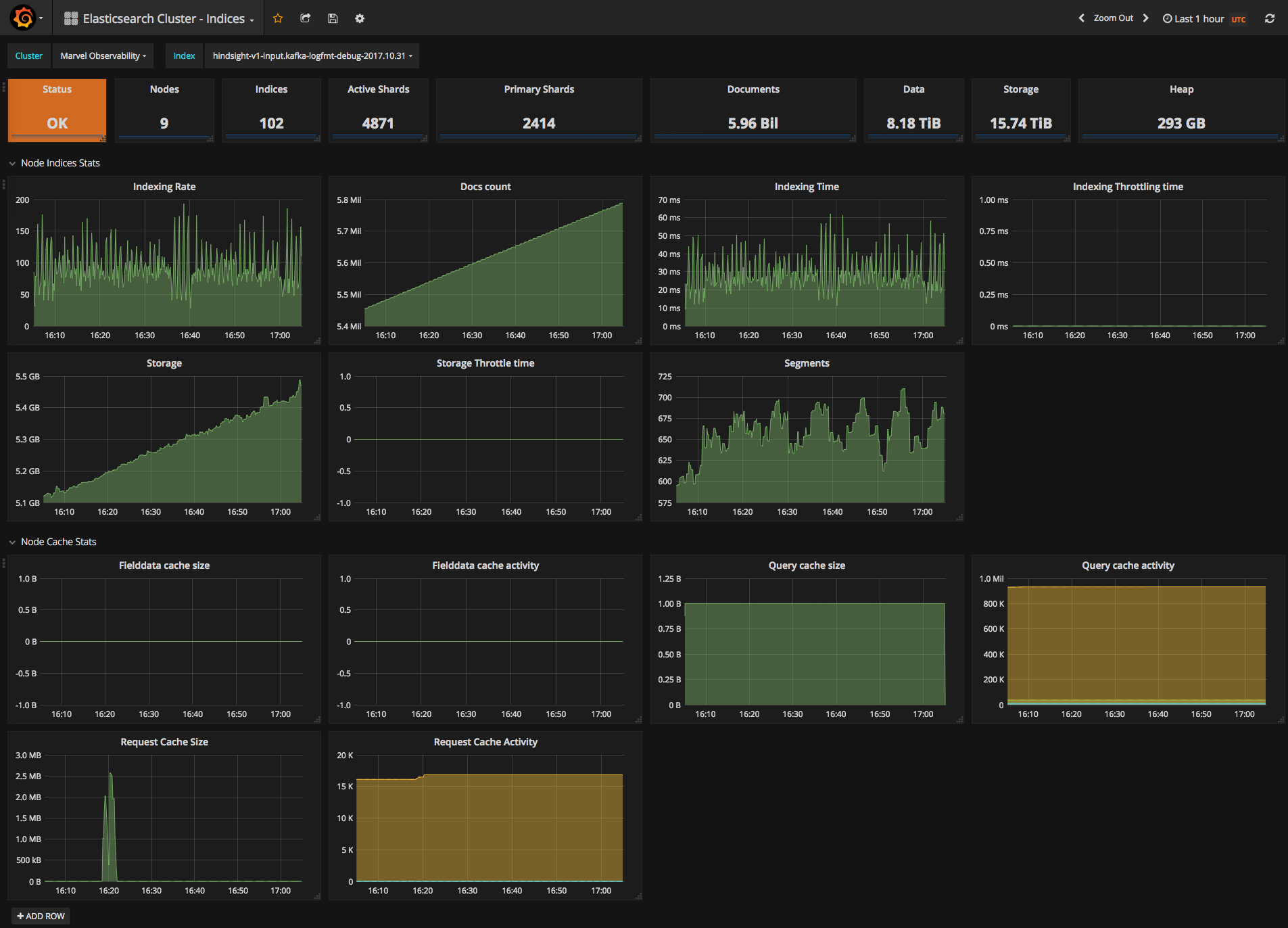Open the Grafana logo main menu
Image resolution: width=1288 pixels, height=928 pixels.
tap(24, 18)
